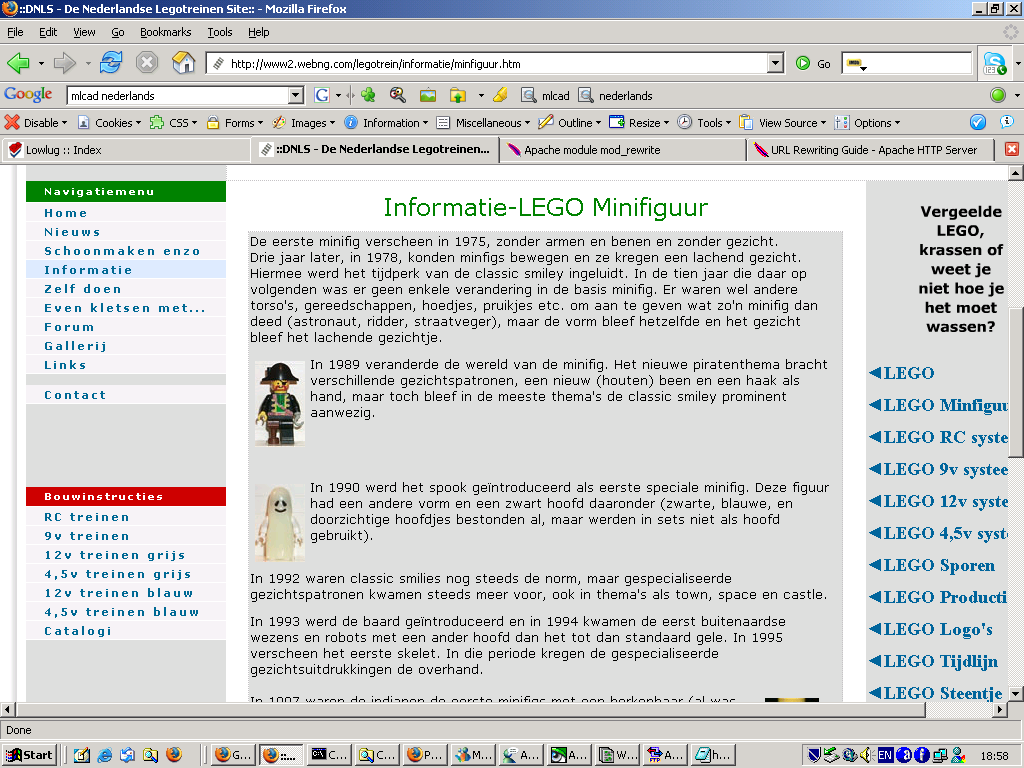Click the magnifier site search icon

[398, 95]
